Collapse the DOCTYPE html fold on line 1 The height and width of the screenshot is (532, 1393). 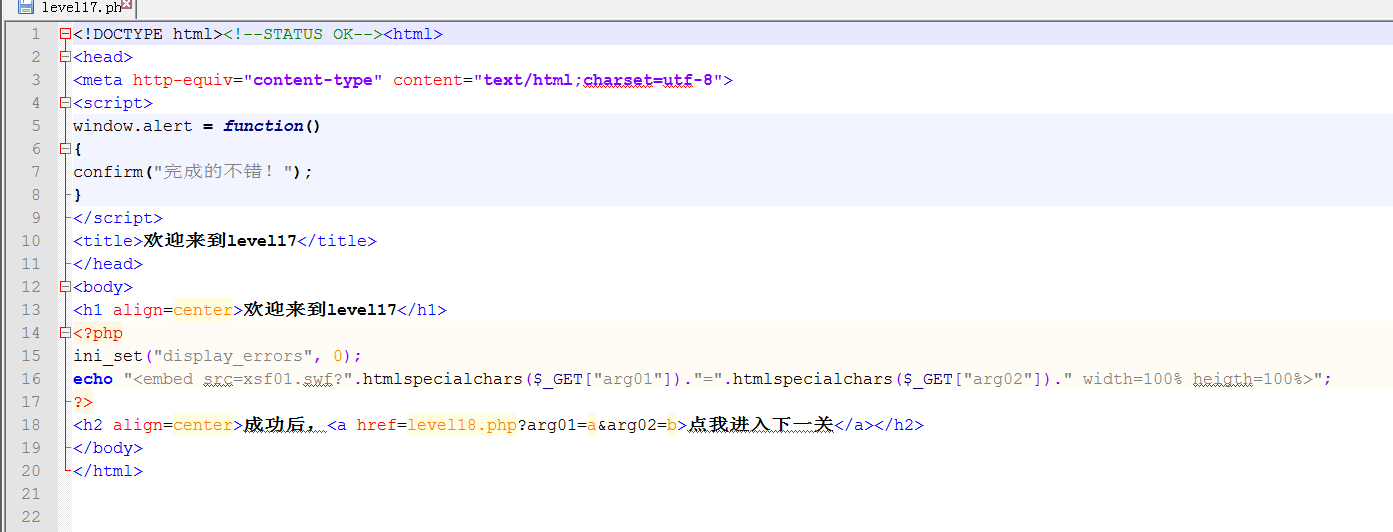(65, 34)
